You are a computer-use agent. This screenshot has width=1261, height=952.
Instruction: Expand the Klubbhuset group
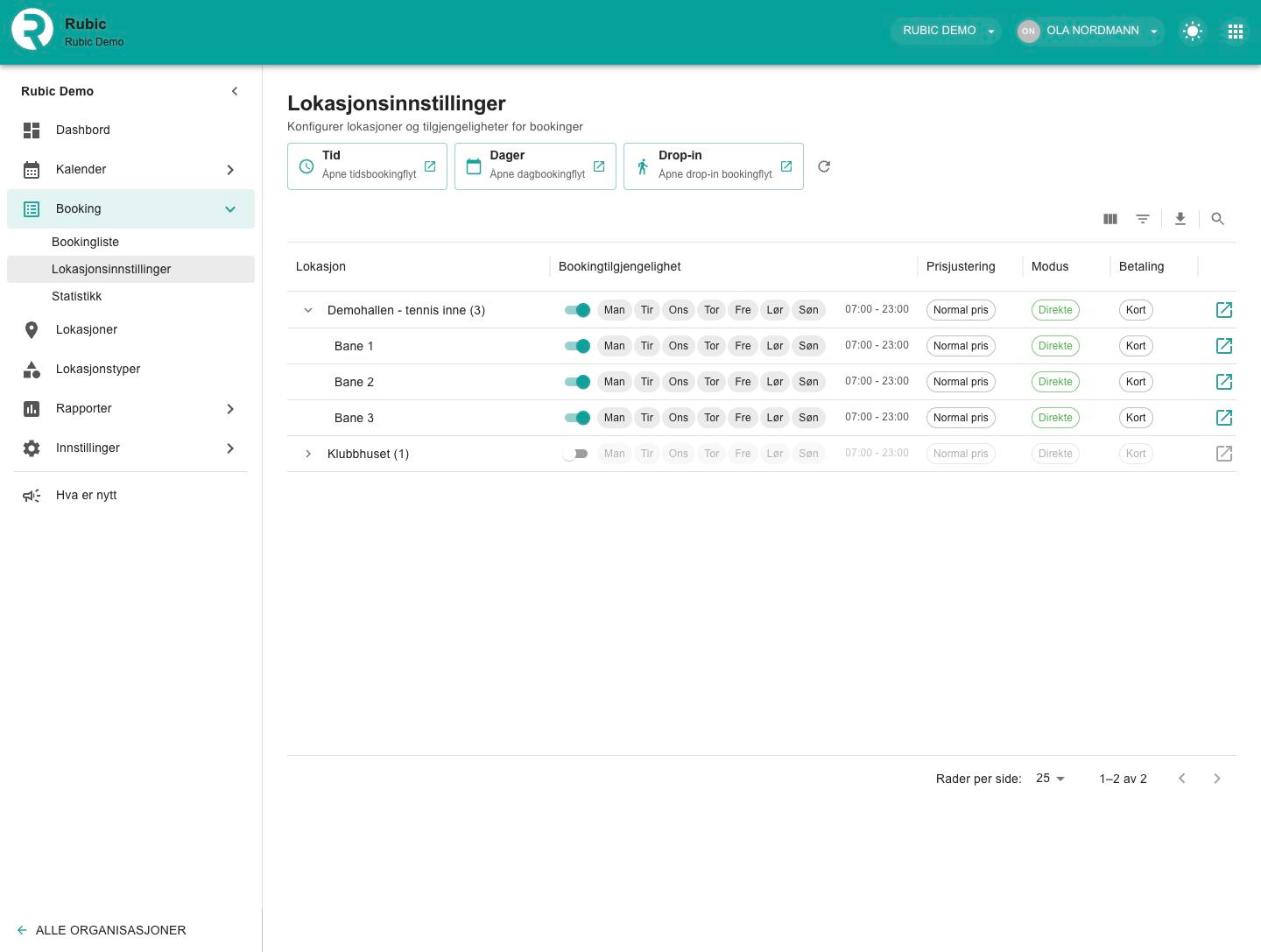308,454
